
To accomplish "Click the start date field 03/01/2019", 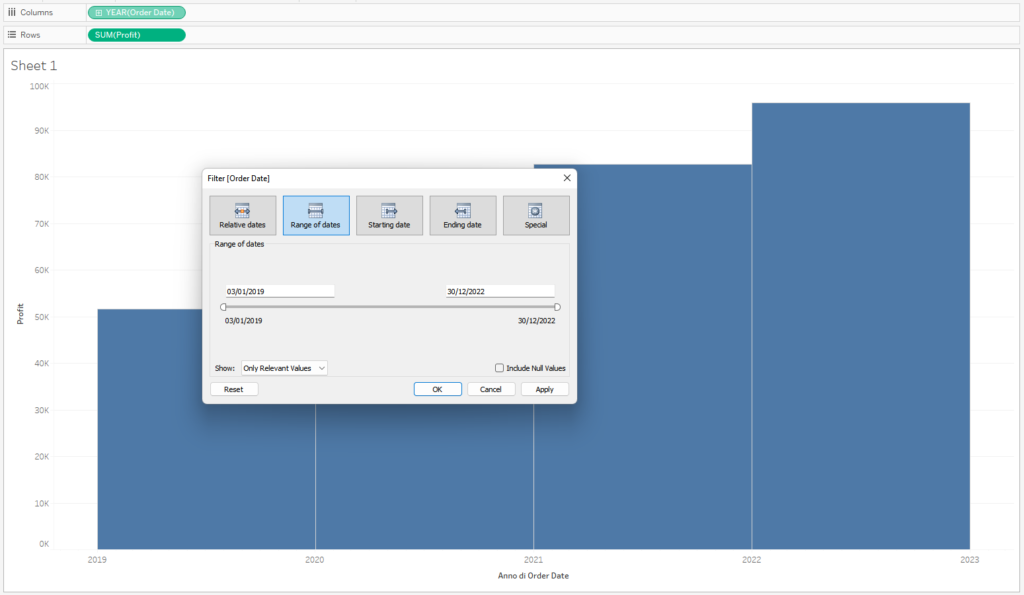I will (x=280, y=291).
